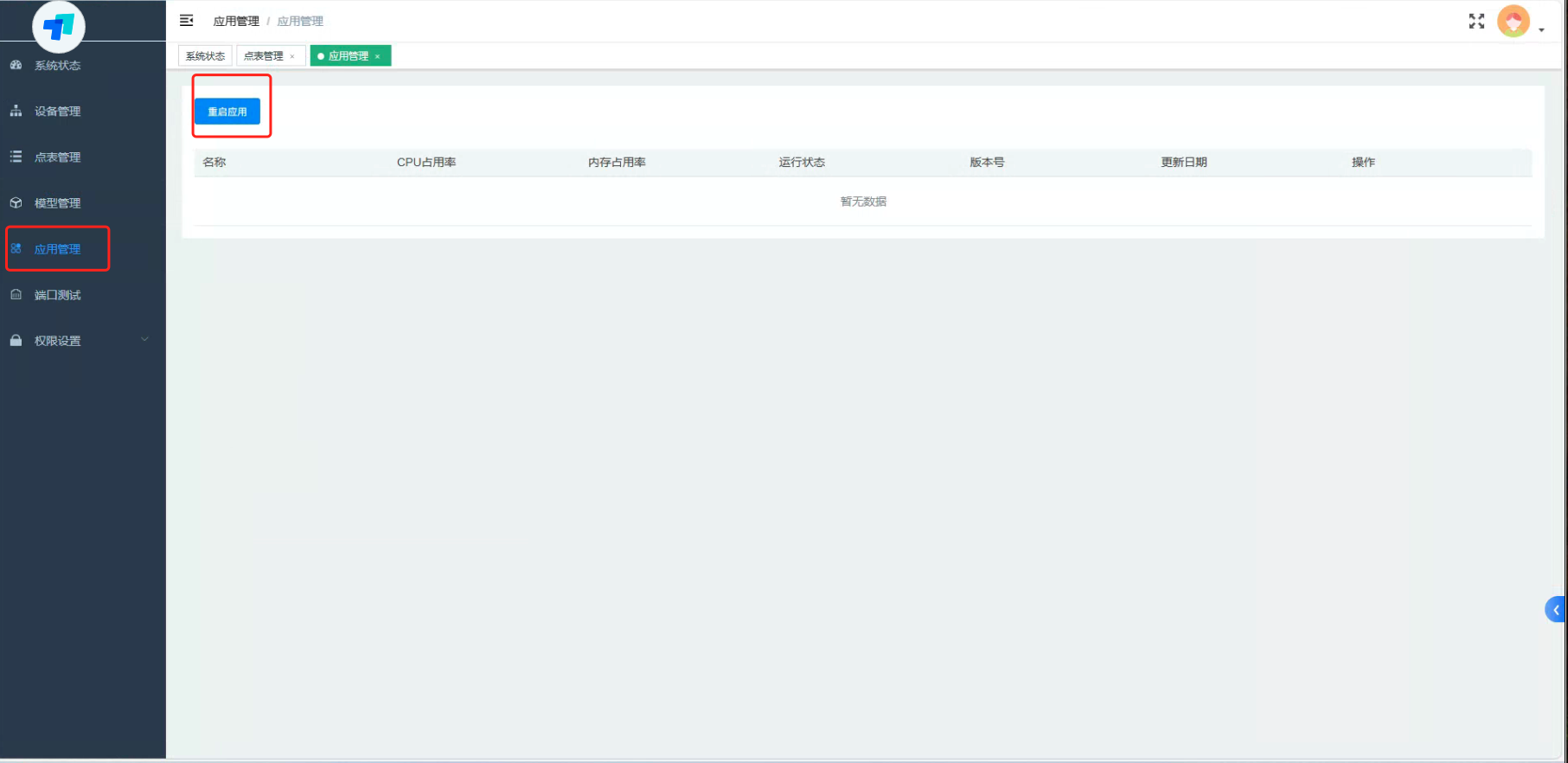The image size is (1568, 763).
Task: Click the user avatar picture
Action: point(1513,22)
